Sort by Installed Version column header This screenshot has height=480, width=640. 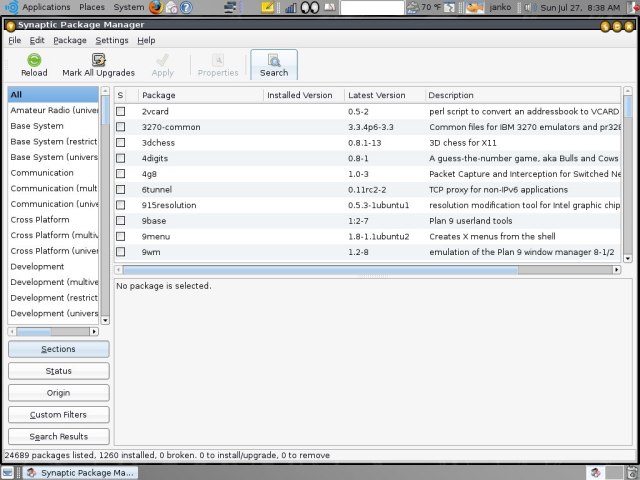304,95
